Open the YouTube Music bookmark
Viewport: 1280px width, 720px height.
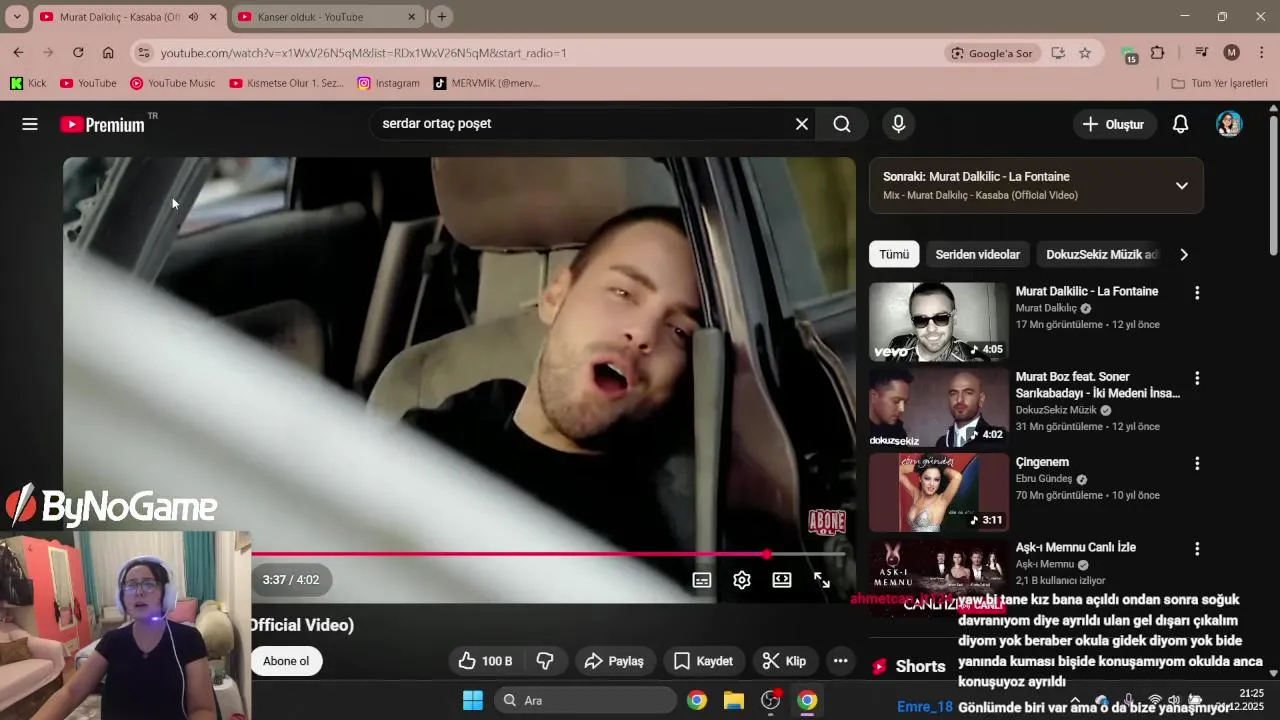click(x=172, y=83)
